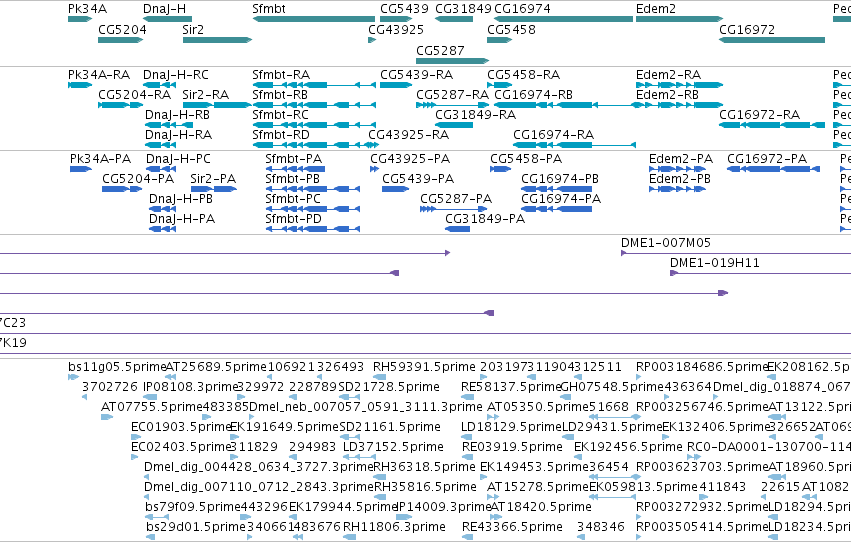Select the Sir2-PA protein glyph
The height and width of the screenshot is (542, 851).
point(214,189)
